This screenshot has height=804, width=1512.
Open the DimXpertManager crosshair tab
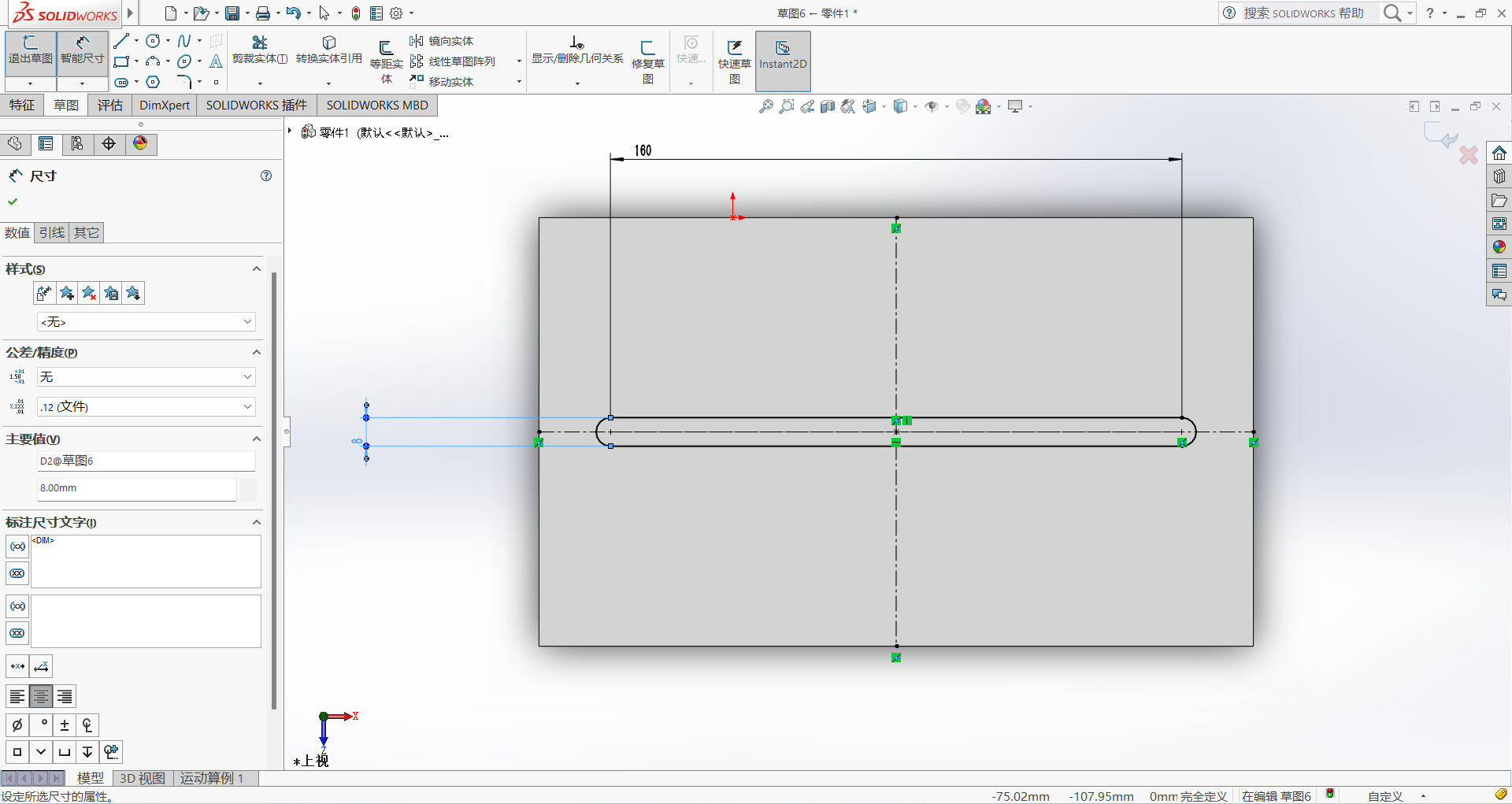109,143
